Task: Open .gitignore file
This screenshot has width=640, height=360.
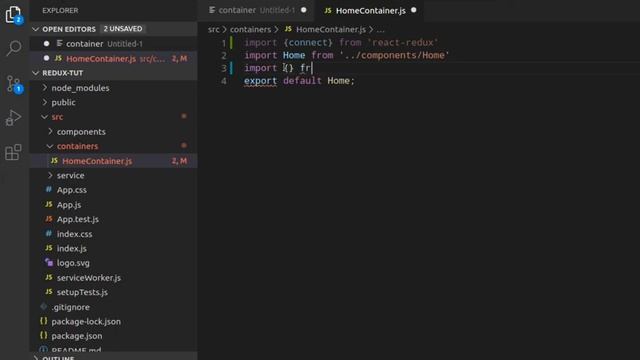Action: [x=70, y=307]
